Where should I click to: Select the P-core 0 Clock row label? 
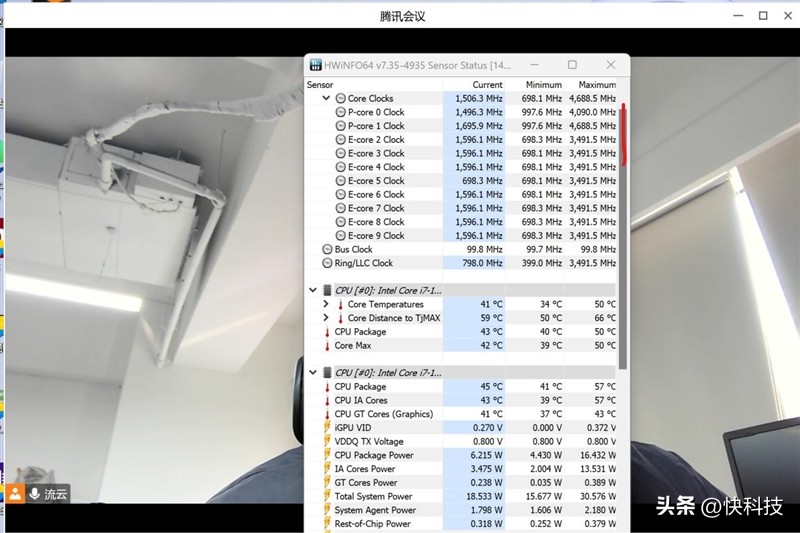(x=376, y=112)
